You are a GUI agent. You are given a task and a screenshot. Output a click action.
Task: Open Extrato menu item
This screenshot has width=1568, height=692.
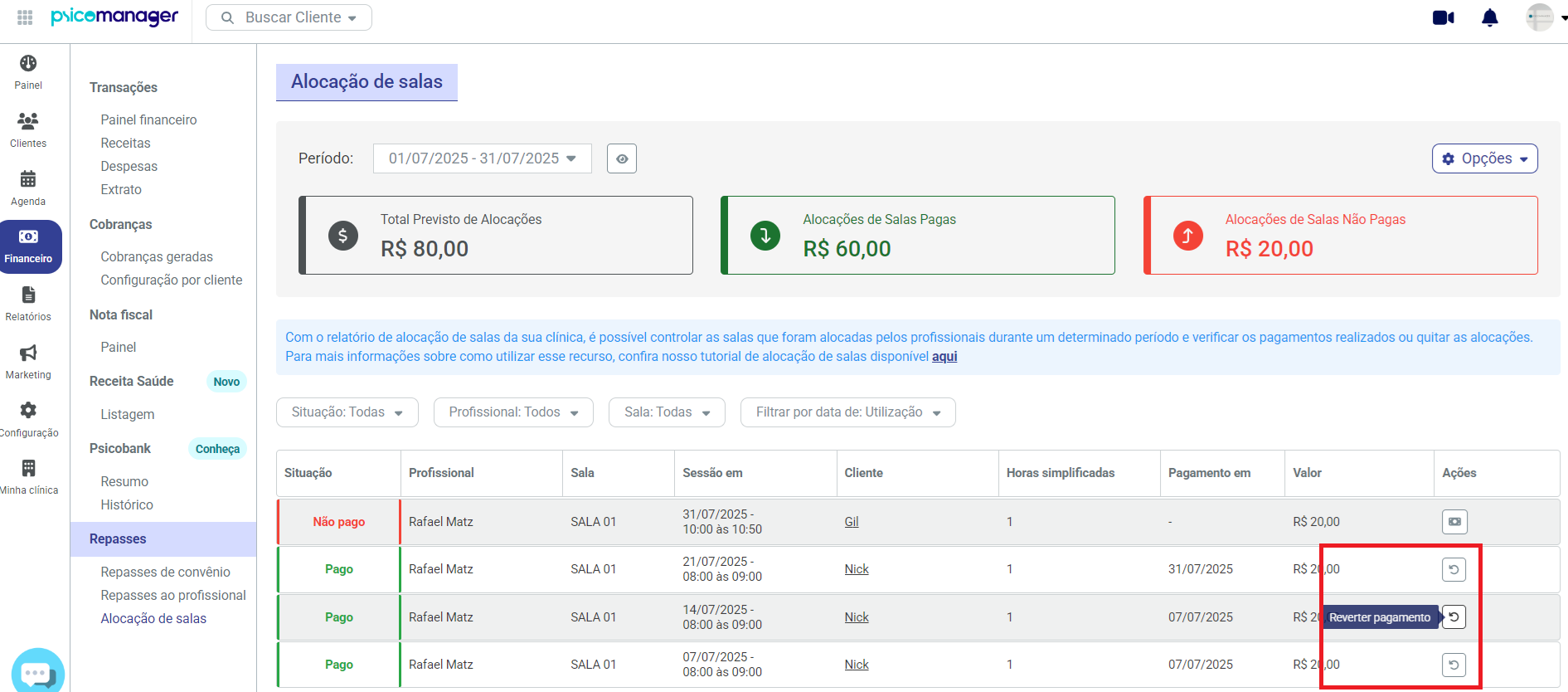[x=121, y=190]
